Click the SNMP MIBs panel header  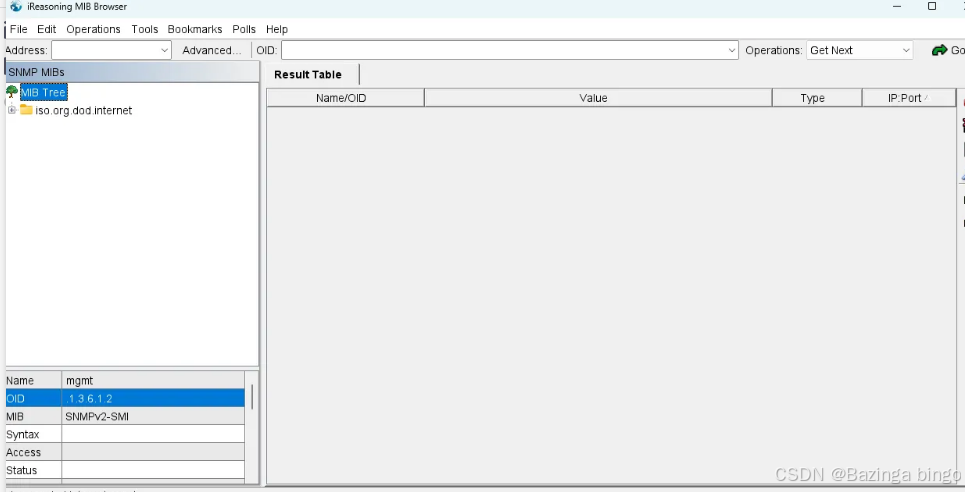tap(132, 72)
